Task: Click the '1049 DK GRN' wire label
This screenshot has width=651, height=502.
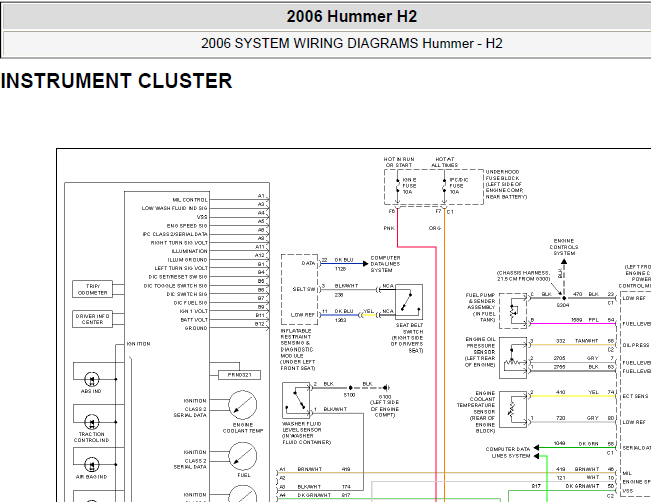Action: [x=576, y=444]
